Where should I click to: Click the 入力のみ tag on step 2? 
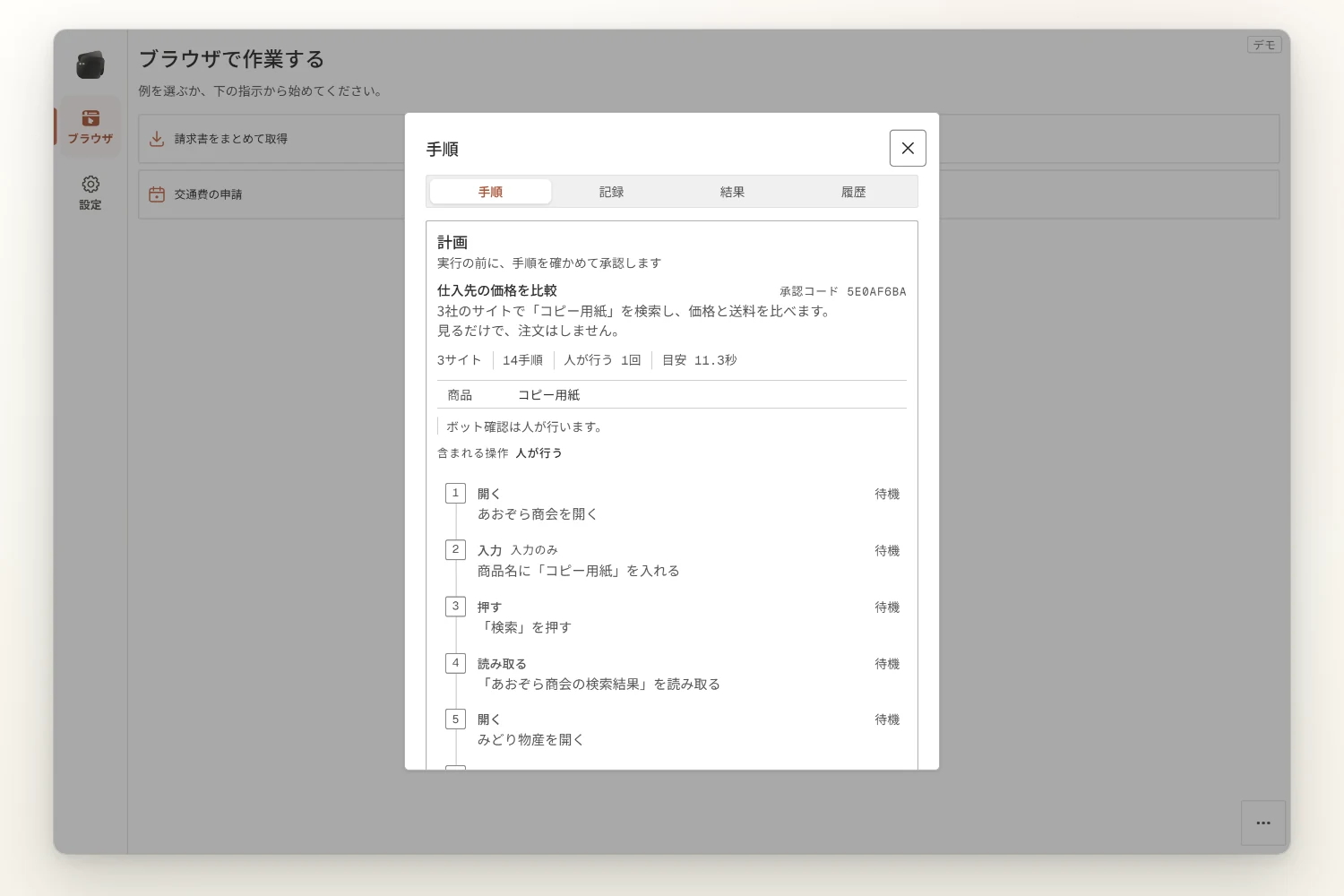tap(535, 550)
